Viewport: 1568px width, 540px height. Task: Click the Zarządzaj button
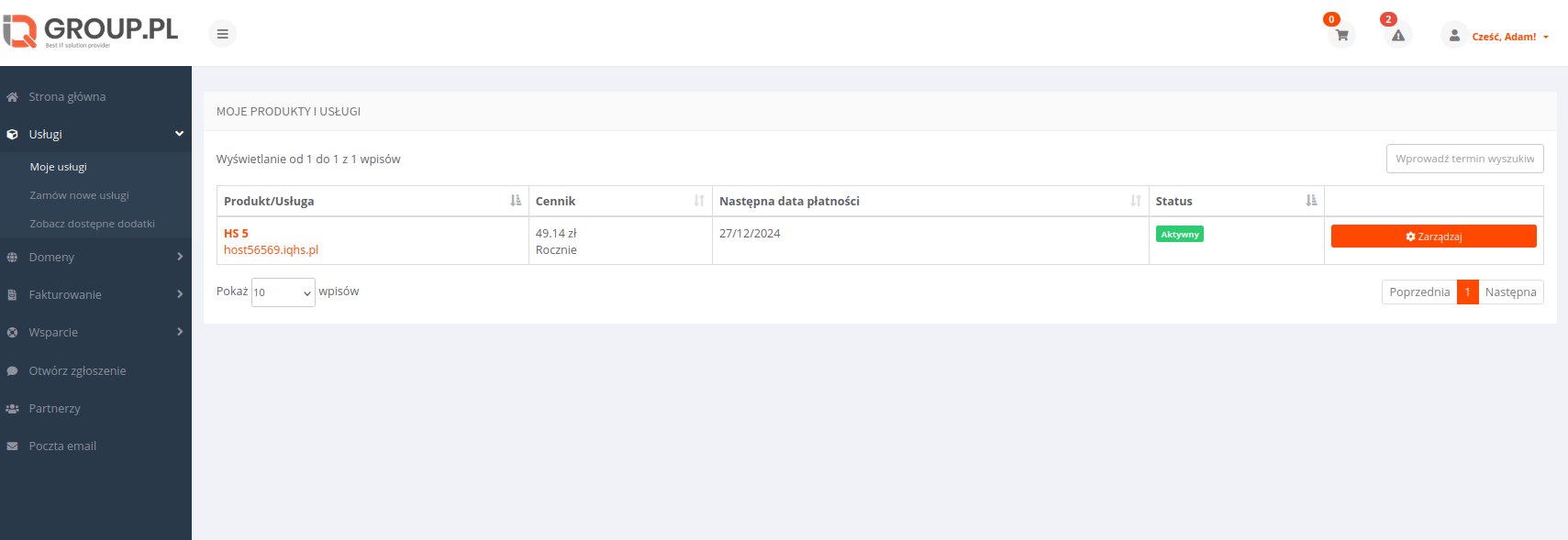(1433, 237)
